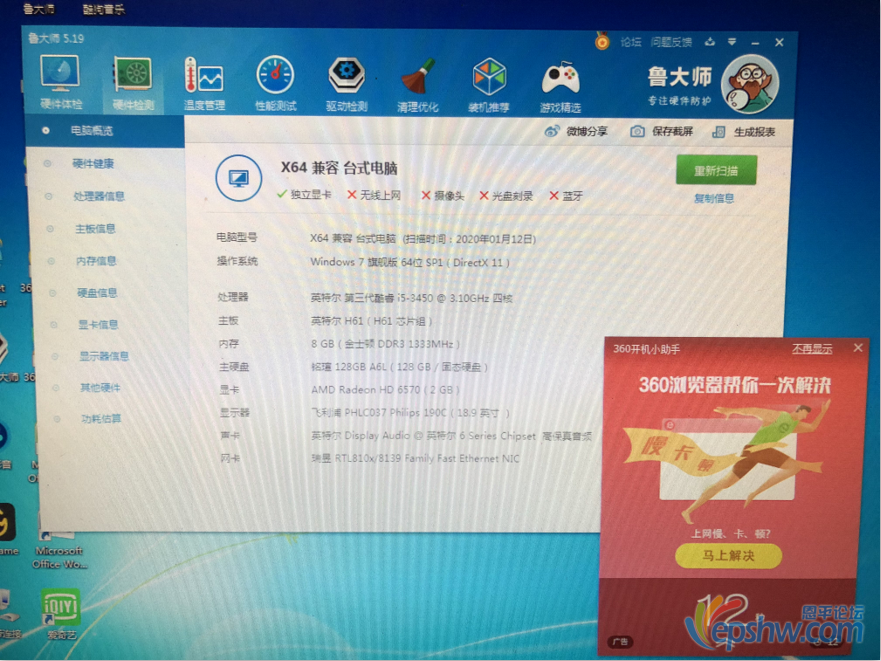Click 不再显示 in 360 popup

pyautogui.click(x=812, y=348)
